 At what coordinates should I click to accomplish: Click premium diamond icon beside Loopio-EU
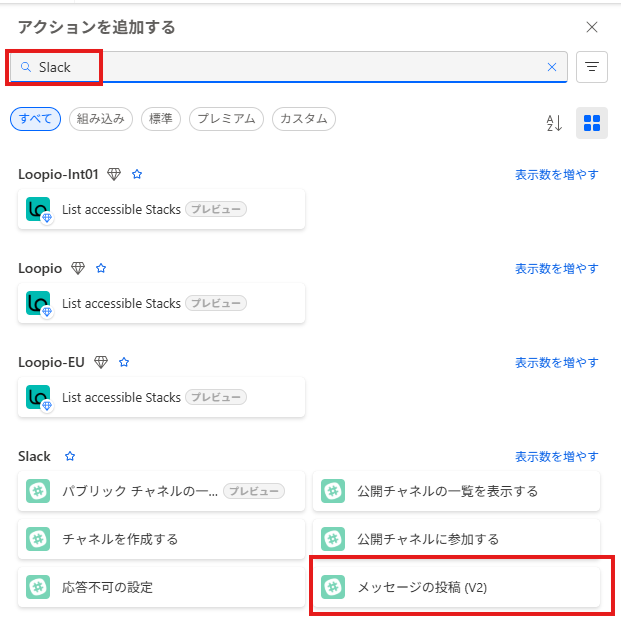tap(101, 362)
